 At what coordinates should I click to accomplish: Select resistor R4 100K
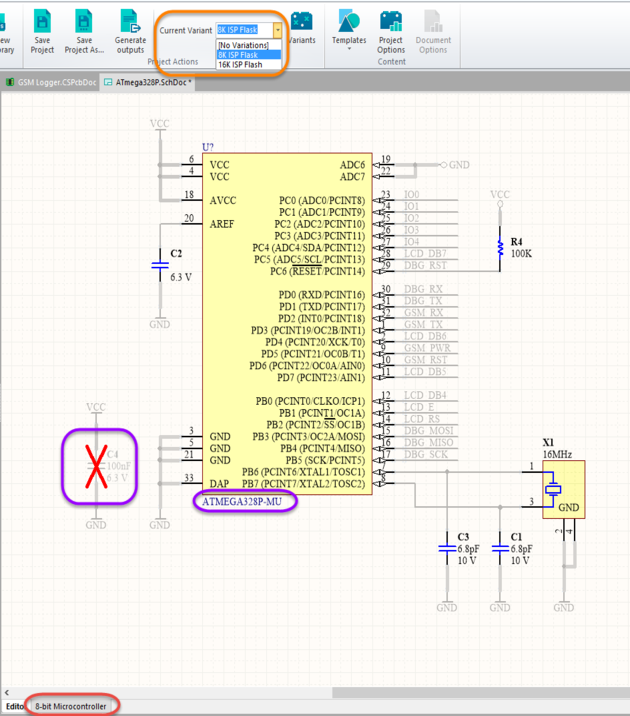pos(500,248)
